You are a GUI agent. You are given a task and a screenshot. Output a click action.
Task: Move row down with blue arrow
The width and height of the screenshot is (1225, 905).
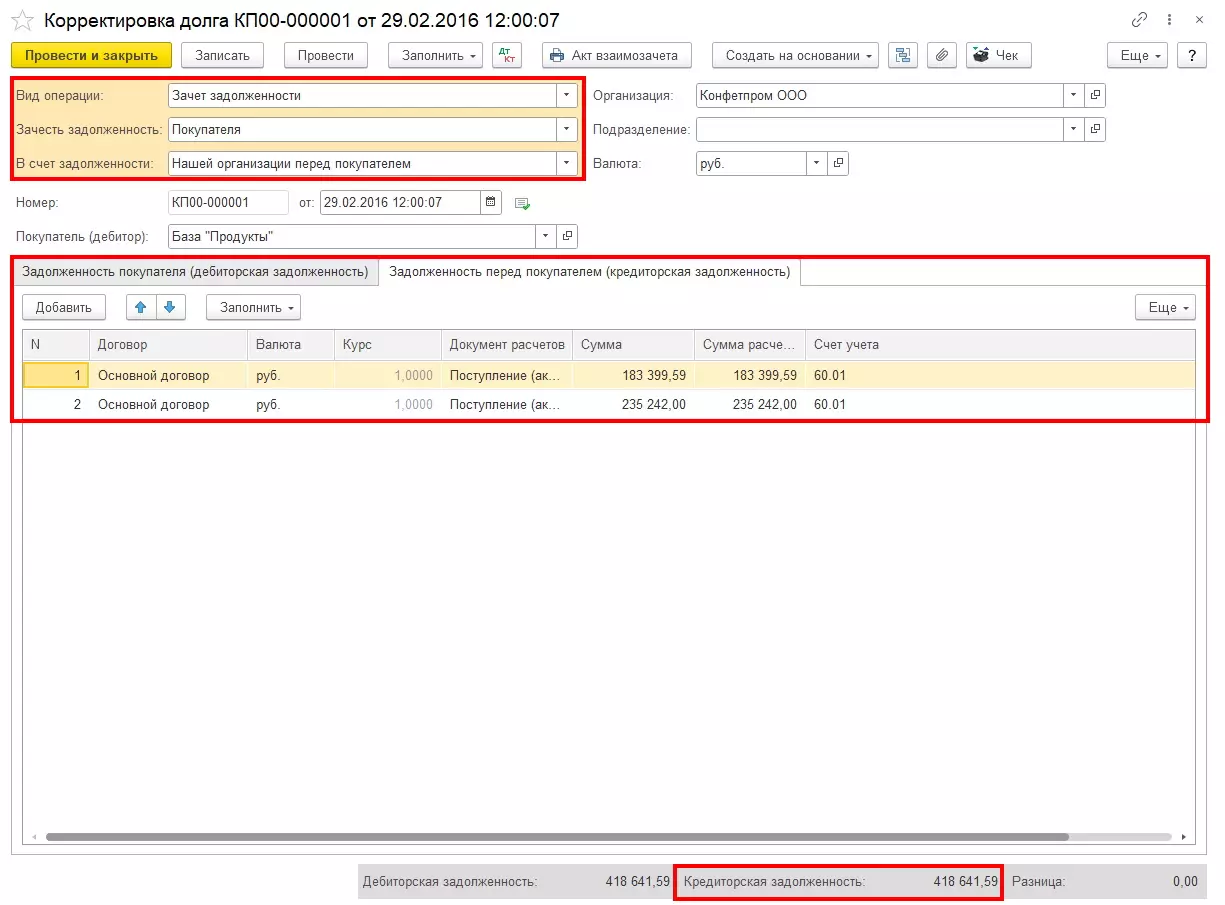coord(170,307)
